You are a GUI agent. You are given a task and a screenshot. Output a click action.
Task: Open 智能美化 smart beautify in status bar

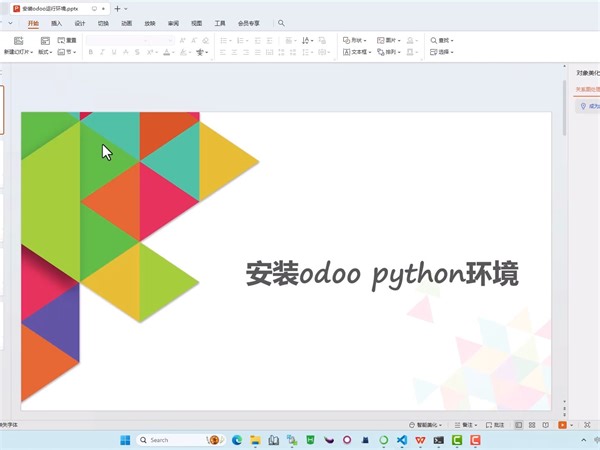(425, 425)
